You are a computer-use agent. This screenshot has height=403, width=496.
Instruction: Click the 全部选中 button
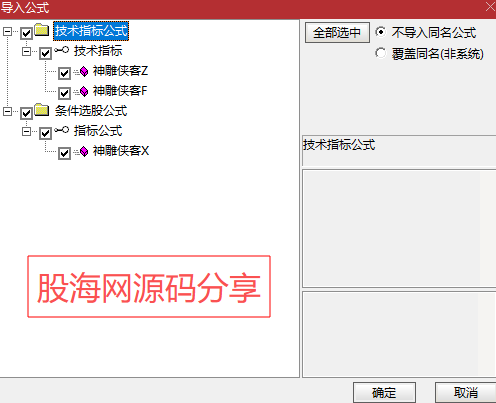pyautogui.click(x=337, y=33)
